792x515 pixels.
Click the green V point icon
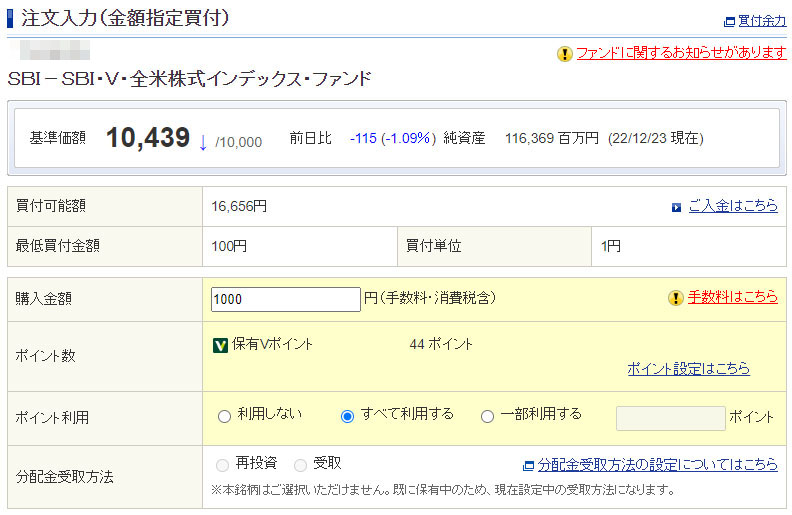[221, 345]
